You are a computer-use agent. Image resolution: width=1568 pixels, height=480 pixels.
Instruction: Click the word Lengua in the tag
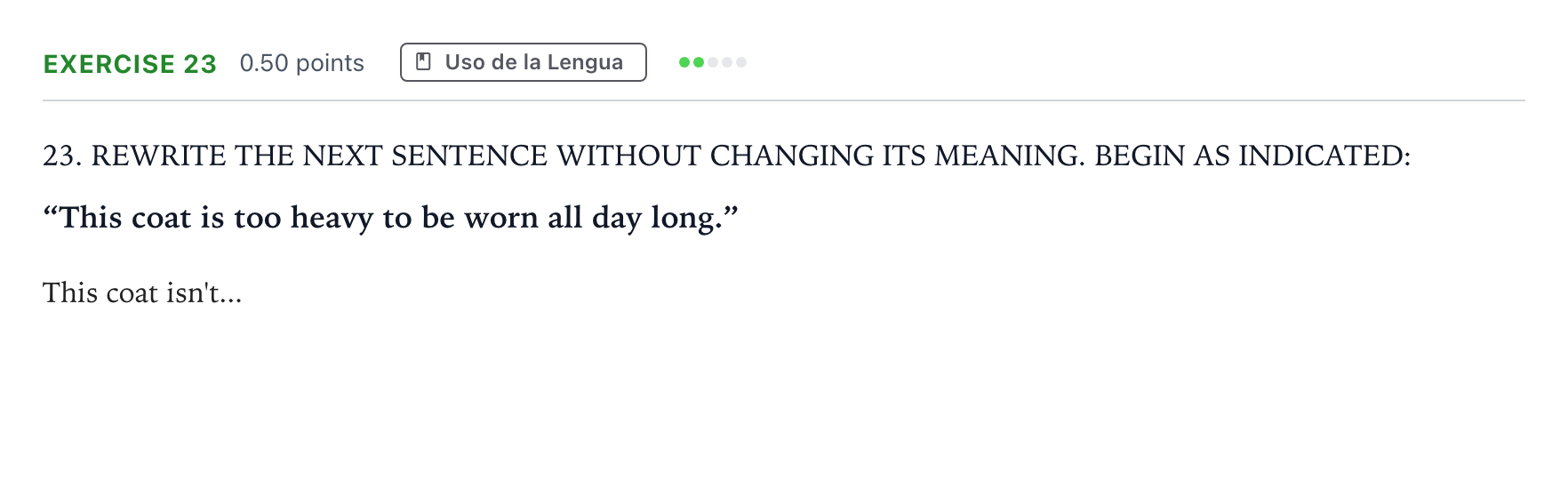click(x=585, y=62)
